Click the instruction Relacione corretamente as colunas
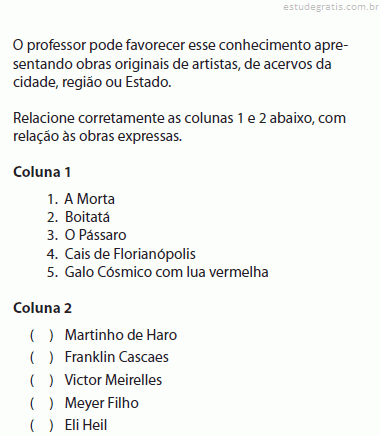Viewport: 380px width, 436px height. point(179,127)
